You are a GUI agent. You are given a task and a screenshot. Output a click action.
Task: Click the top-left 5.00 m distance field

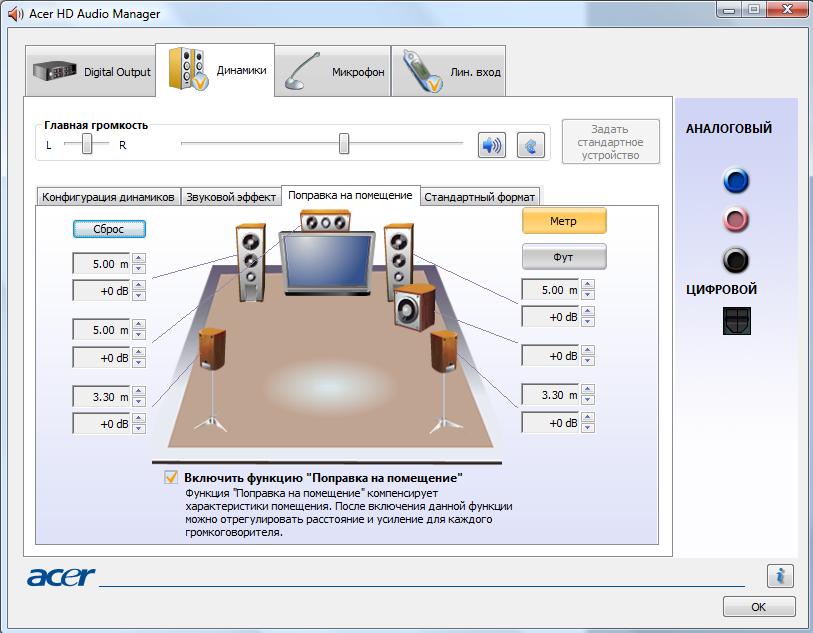point(102,264)
